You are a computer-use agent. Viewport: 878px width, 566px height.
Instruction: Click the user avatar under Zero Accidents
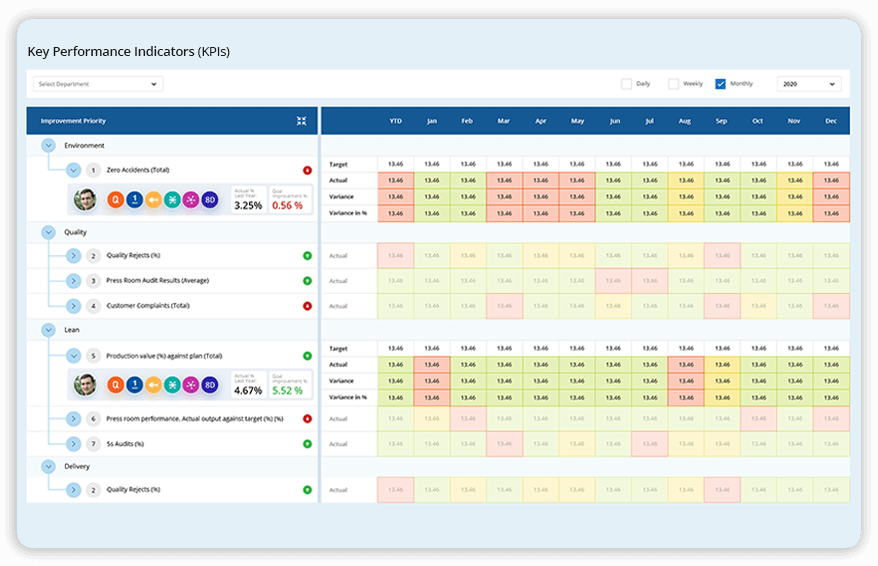(x=86, y=200)
